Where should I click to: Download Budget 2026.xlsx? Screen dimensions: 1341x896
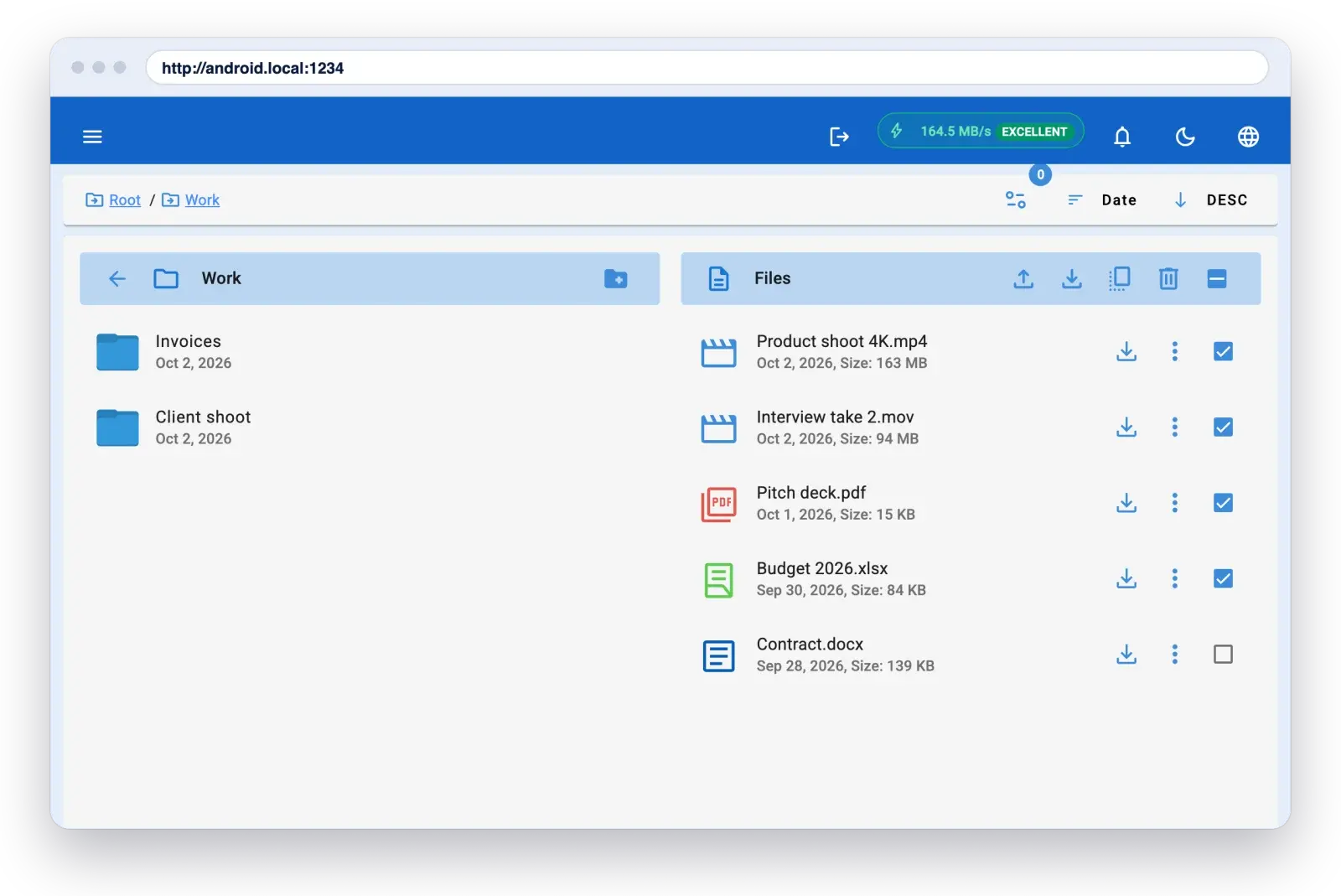click(1126, 578)
